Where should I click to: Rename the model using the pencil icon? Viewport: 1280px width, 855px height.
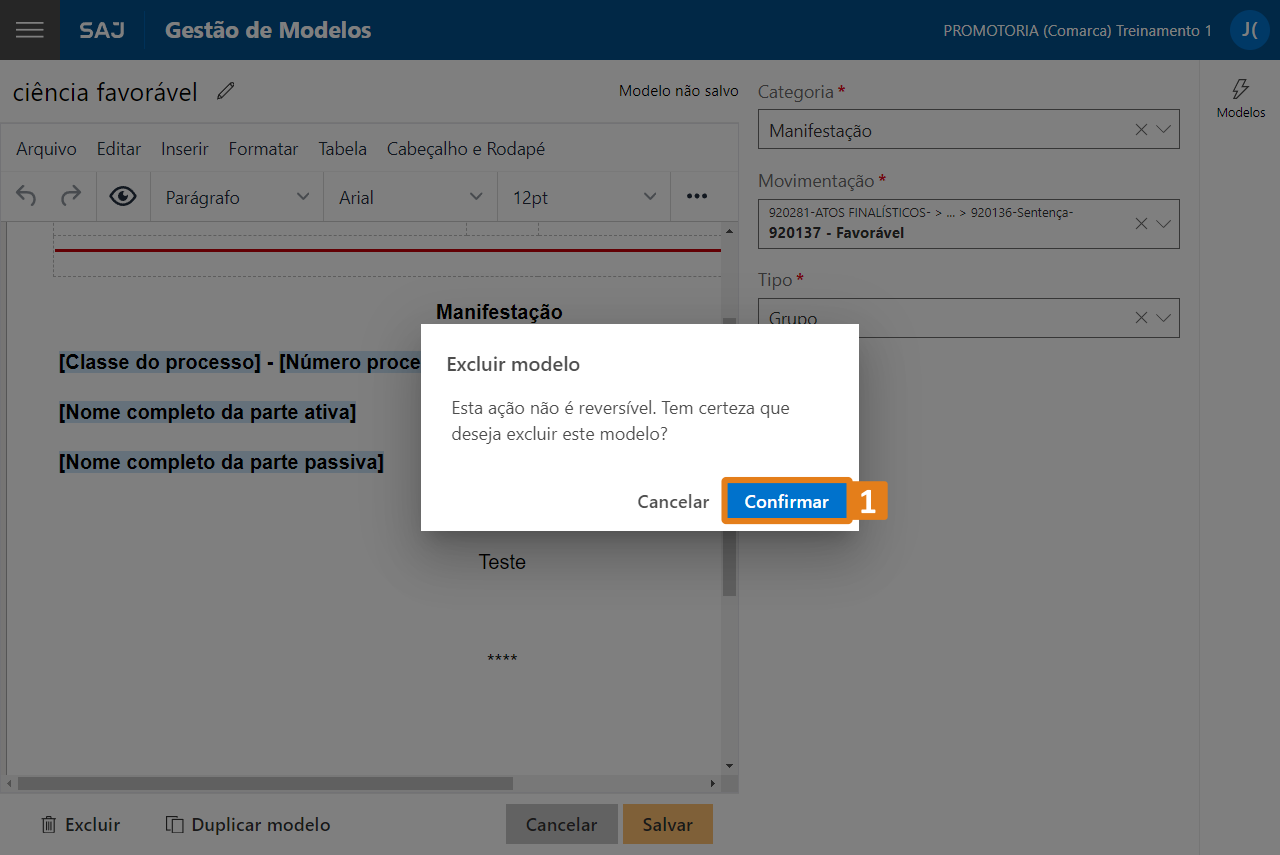click(x=225, y=91)
